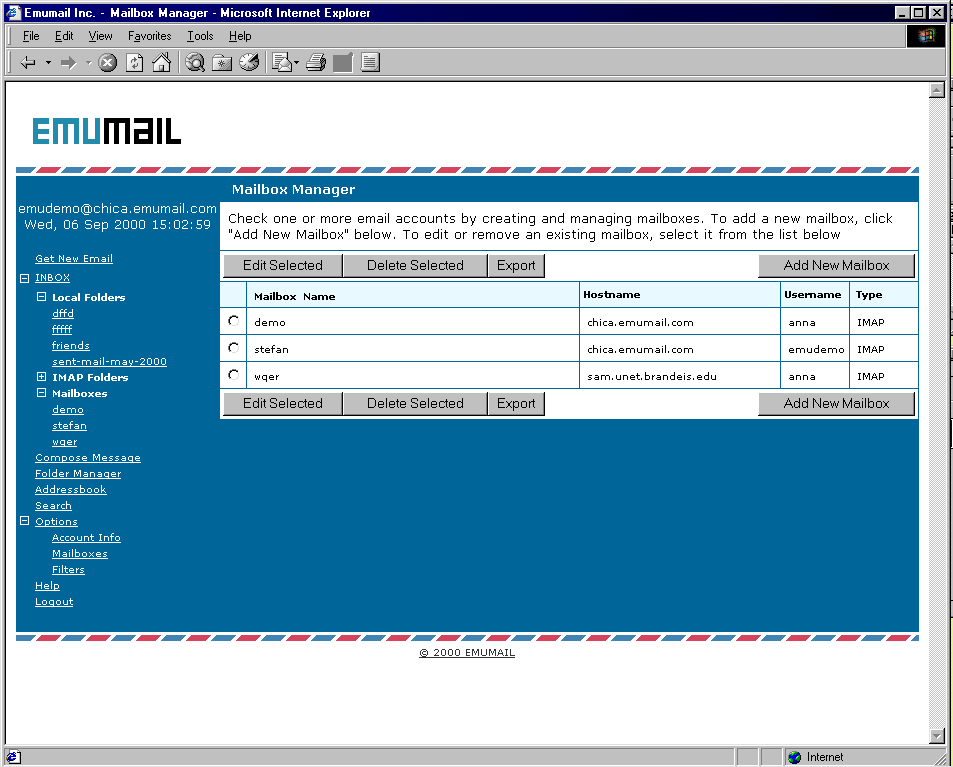
Task: Select the demo mailbox radio button
Action: click(234, 321)
